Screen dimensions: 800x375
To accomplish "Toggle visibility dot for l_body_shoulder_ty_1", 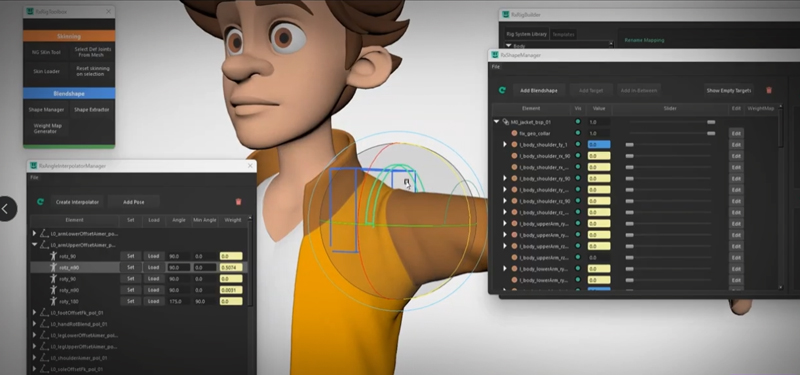I will (x=578, y=144).
